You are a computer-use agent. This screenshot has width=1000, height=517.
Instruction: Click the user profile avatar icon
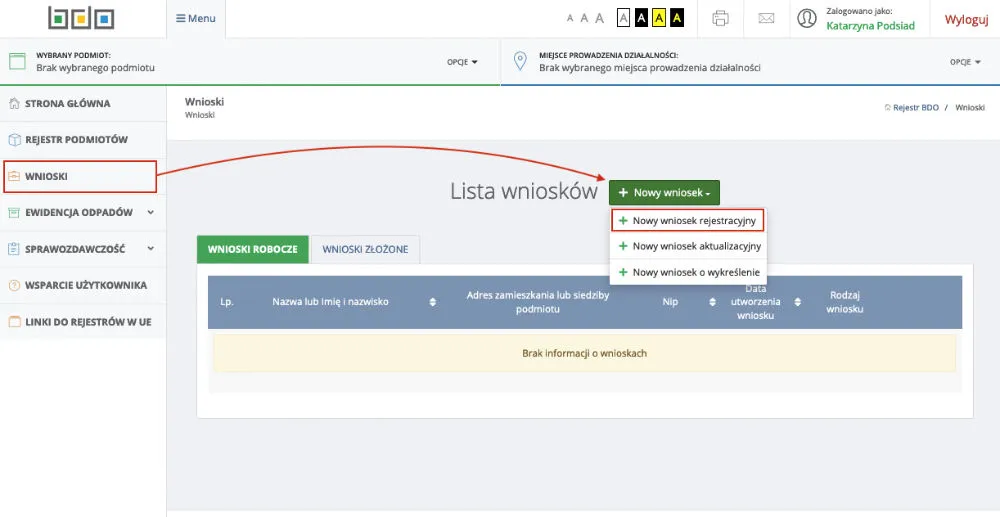tap(807, 18)
